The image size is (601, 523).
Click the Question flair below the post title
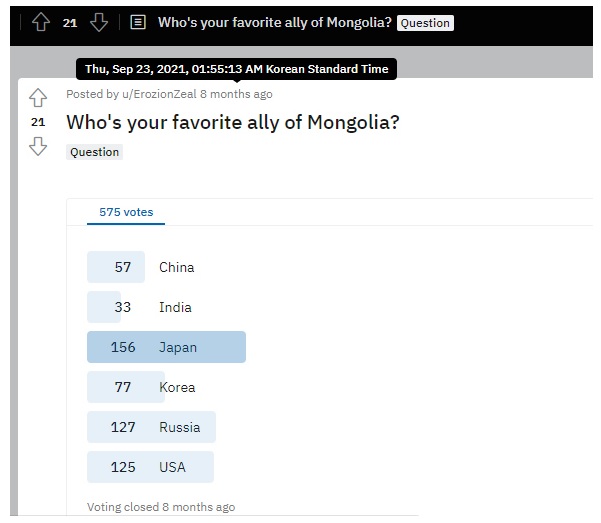[x=95, y=152]
